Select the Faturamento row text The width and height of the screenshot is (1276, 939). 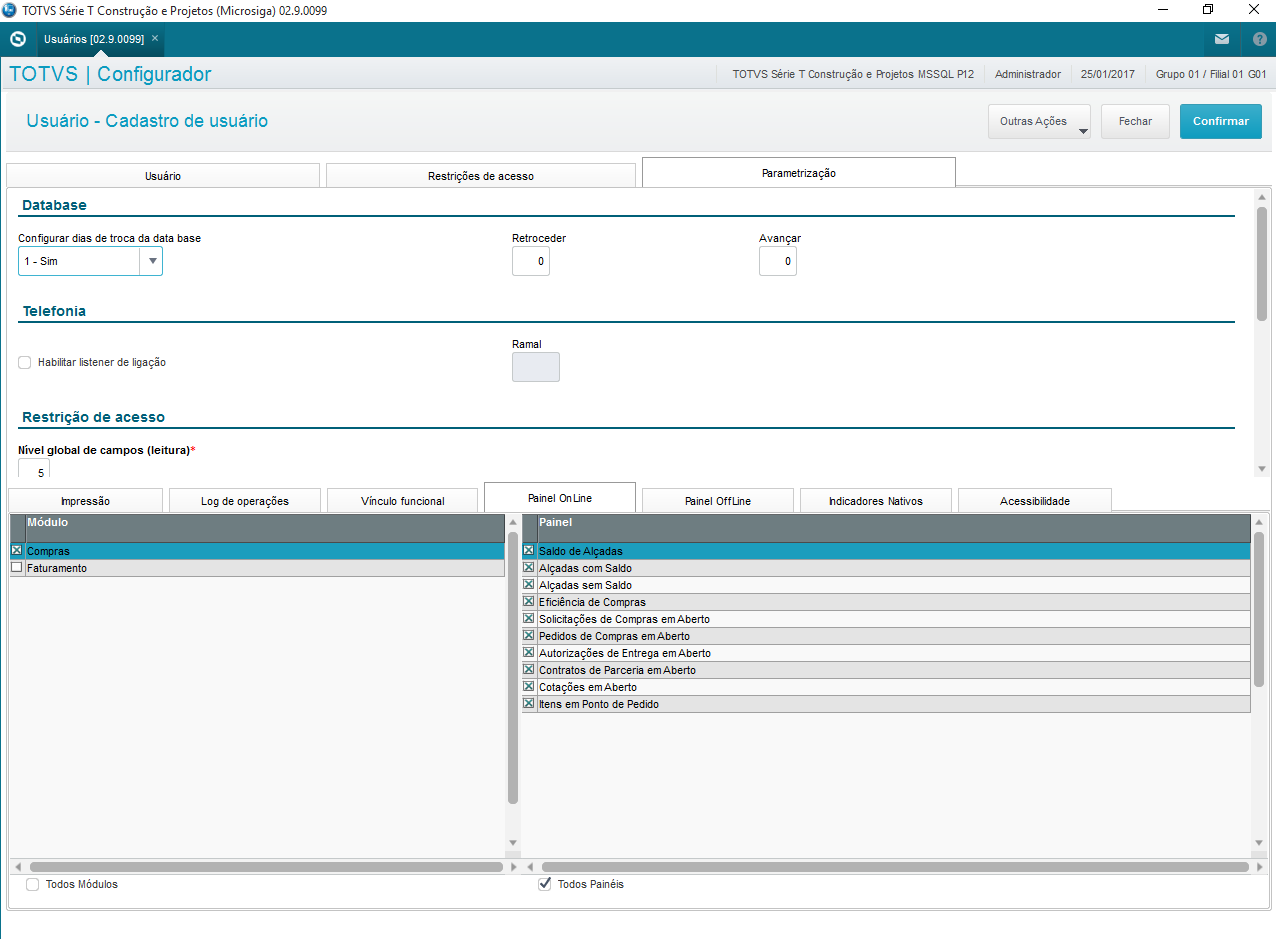tap(57, 568)
